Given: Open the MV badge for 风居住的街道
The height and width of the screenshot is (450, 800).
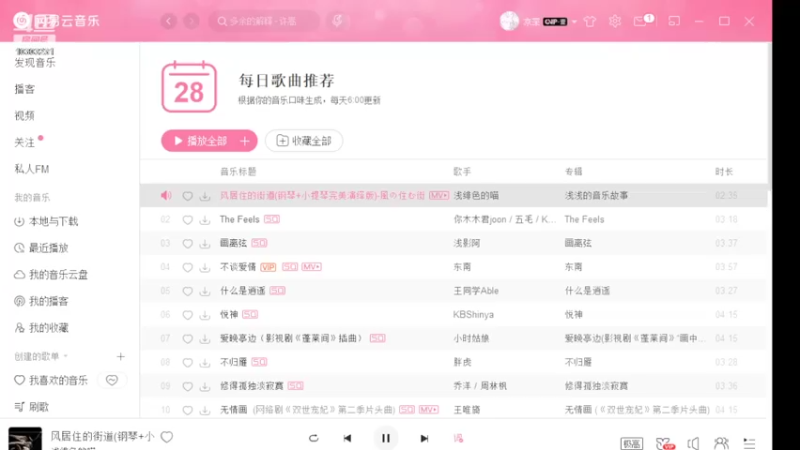Looking at the screenshot, I should pyautogui.click(x=439, y=195).
